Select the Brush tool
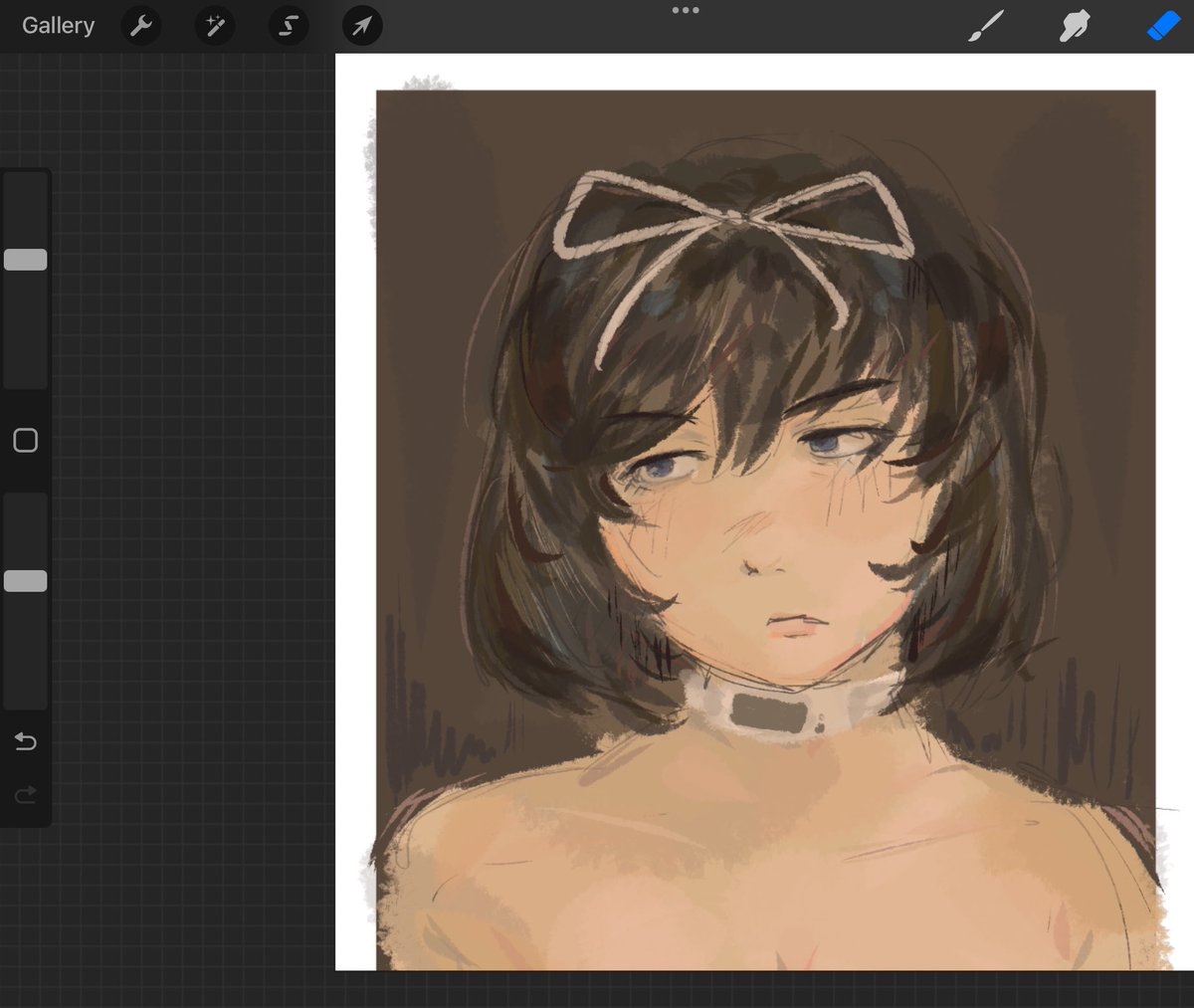Screen dimensions: 1194x1008 pos(985,26)
